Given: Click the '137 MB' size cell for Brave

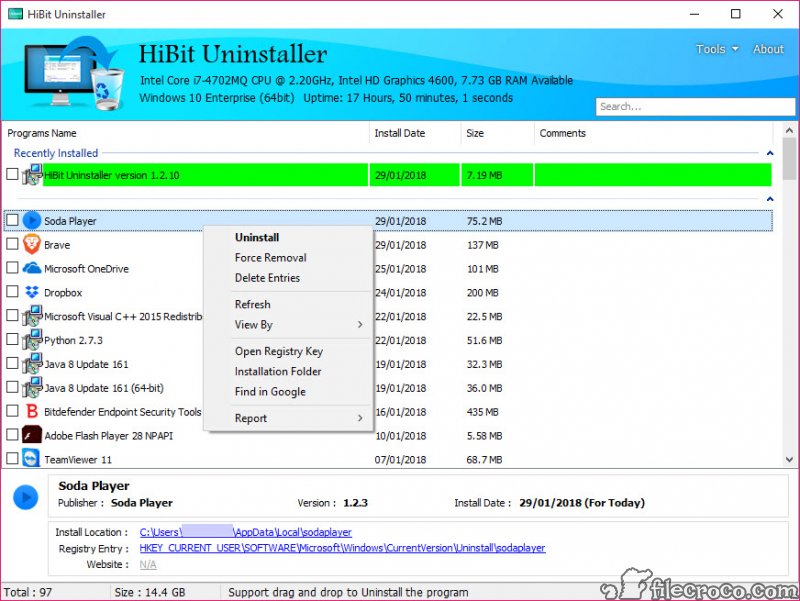Looking at the screenshot, I should point(483,245).
